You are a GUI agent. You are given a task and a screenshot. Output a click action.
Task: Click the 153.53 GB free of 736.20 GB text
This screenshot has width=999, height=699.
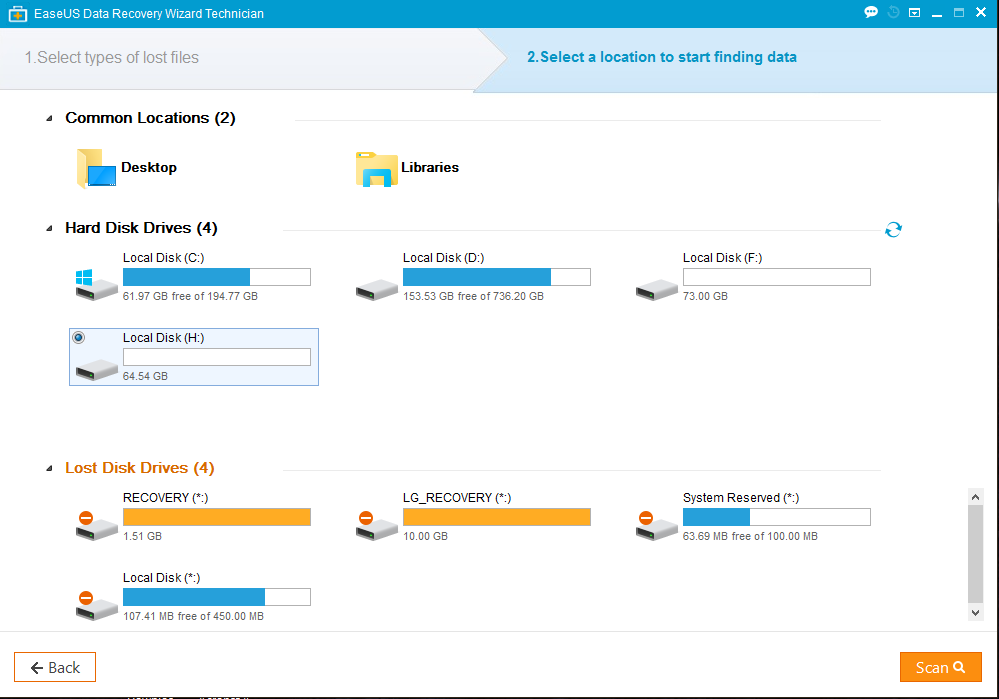click(473, 296)
